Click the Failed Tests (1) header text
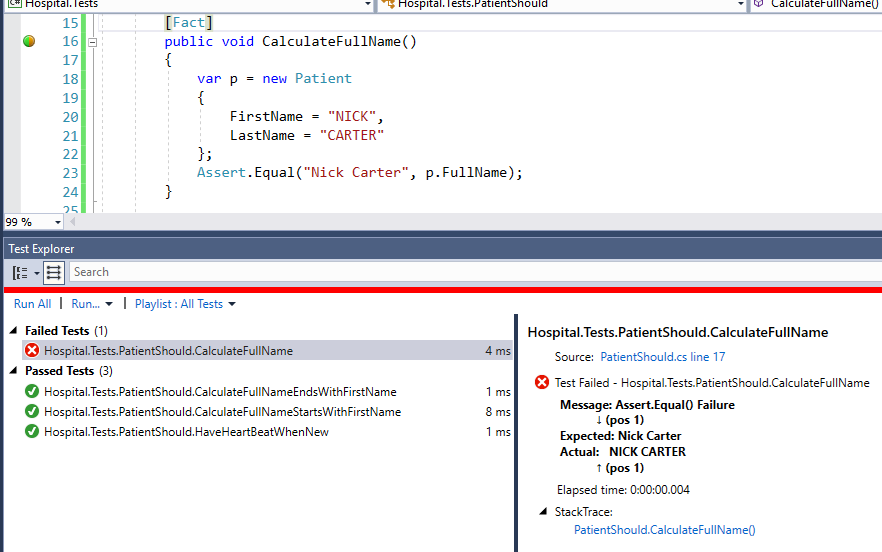The width and height of the screenshot is (882, 552). [x=66, y=331]
